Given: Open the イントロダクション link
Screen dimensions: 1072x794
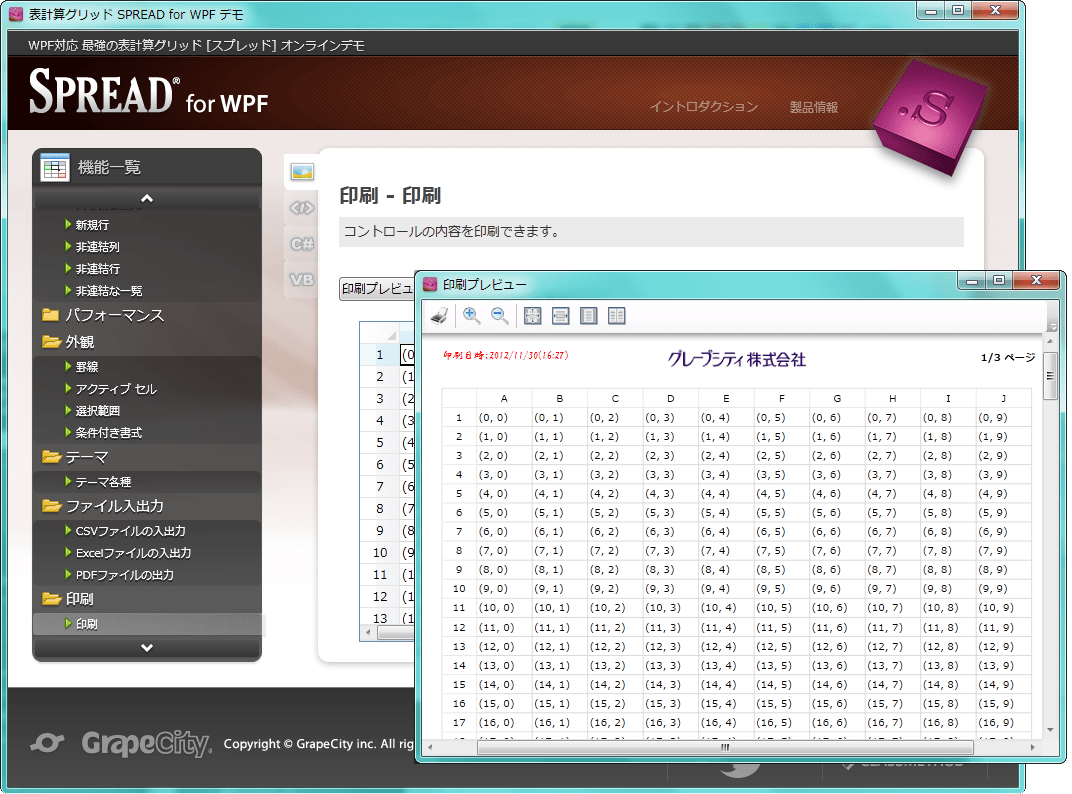Looking at the screenshot, I should coord(703,107).
